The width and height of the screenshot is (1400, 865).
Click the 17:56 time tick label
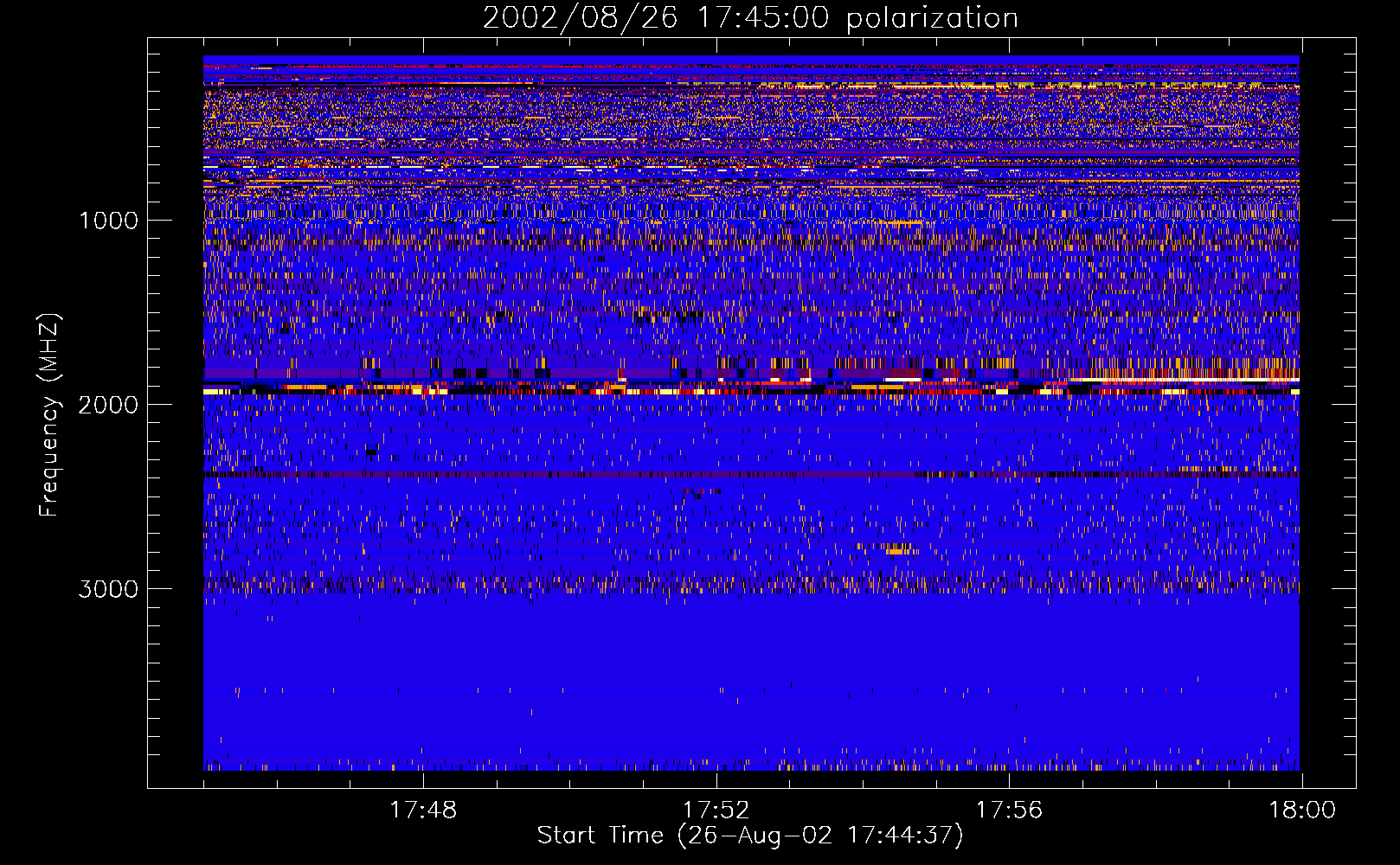coord(1009,811)
